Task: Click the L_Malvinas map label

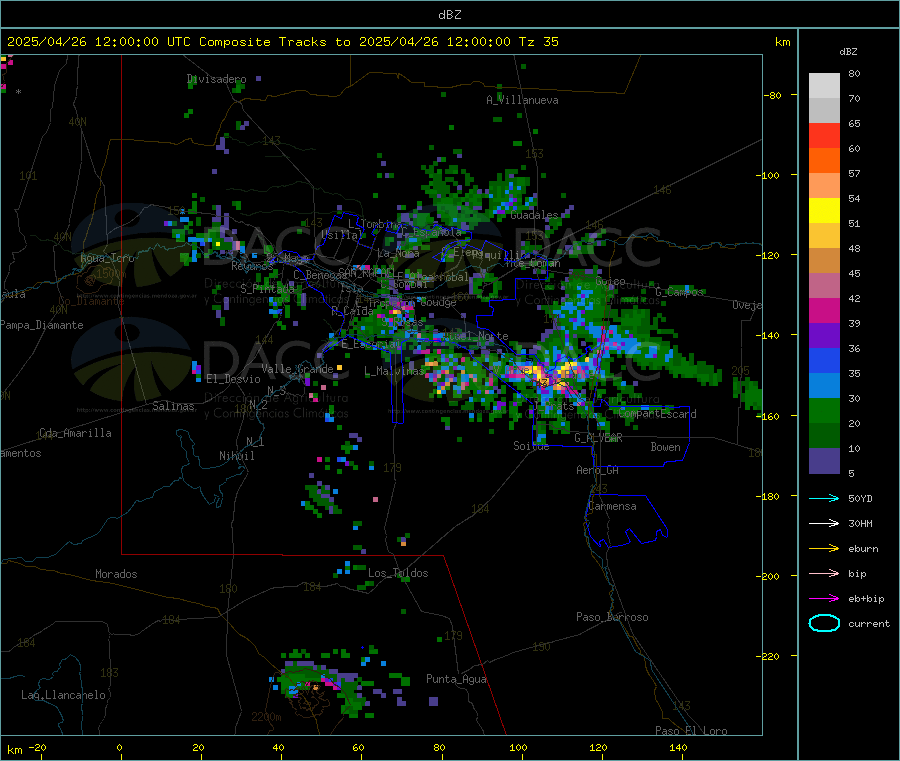Action: [x=394, y=371]
